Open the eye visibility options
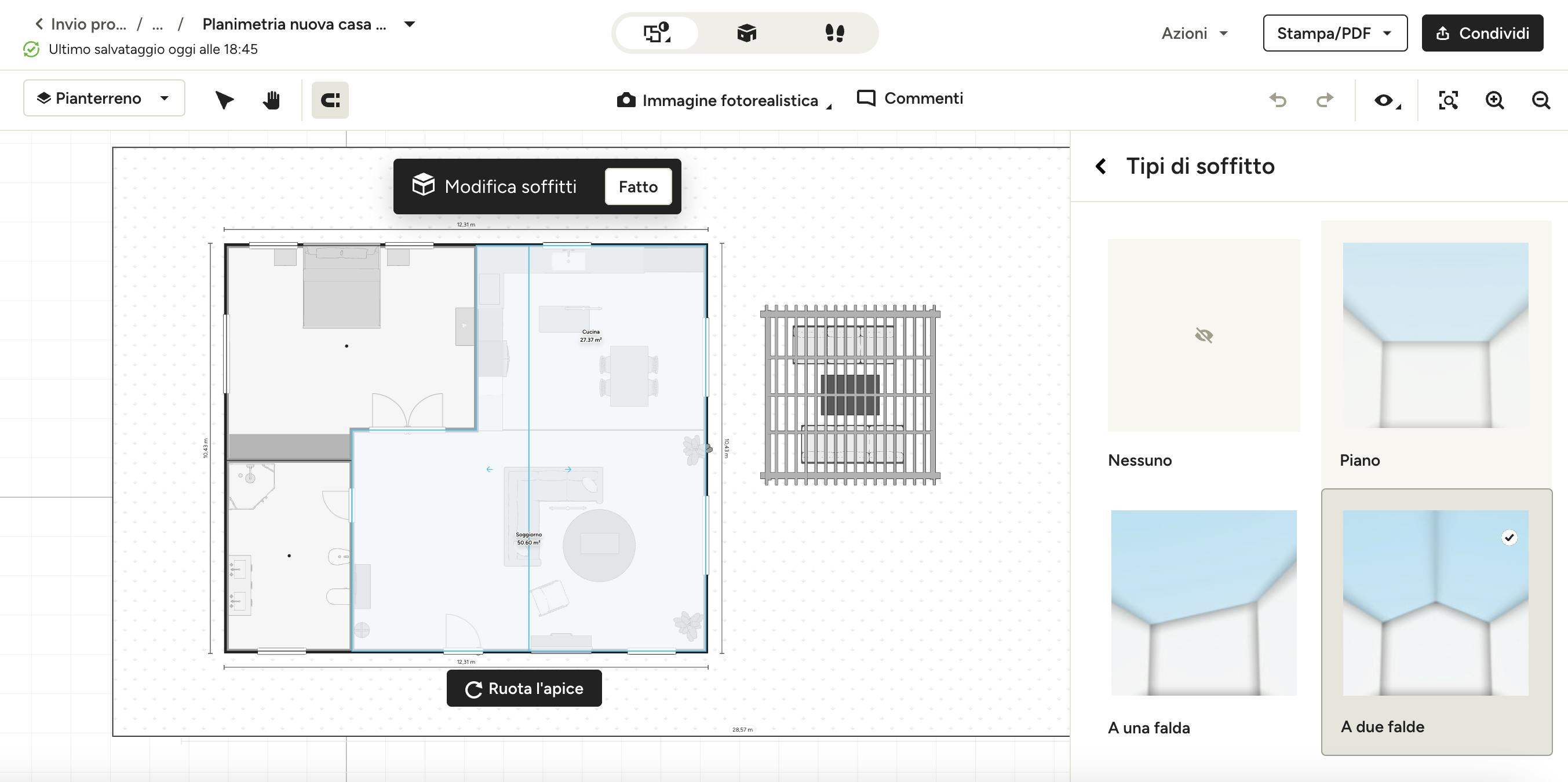 [x=1387, y=100]
